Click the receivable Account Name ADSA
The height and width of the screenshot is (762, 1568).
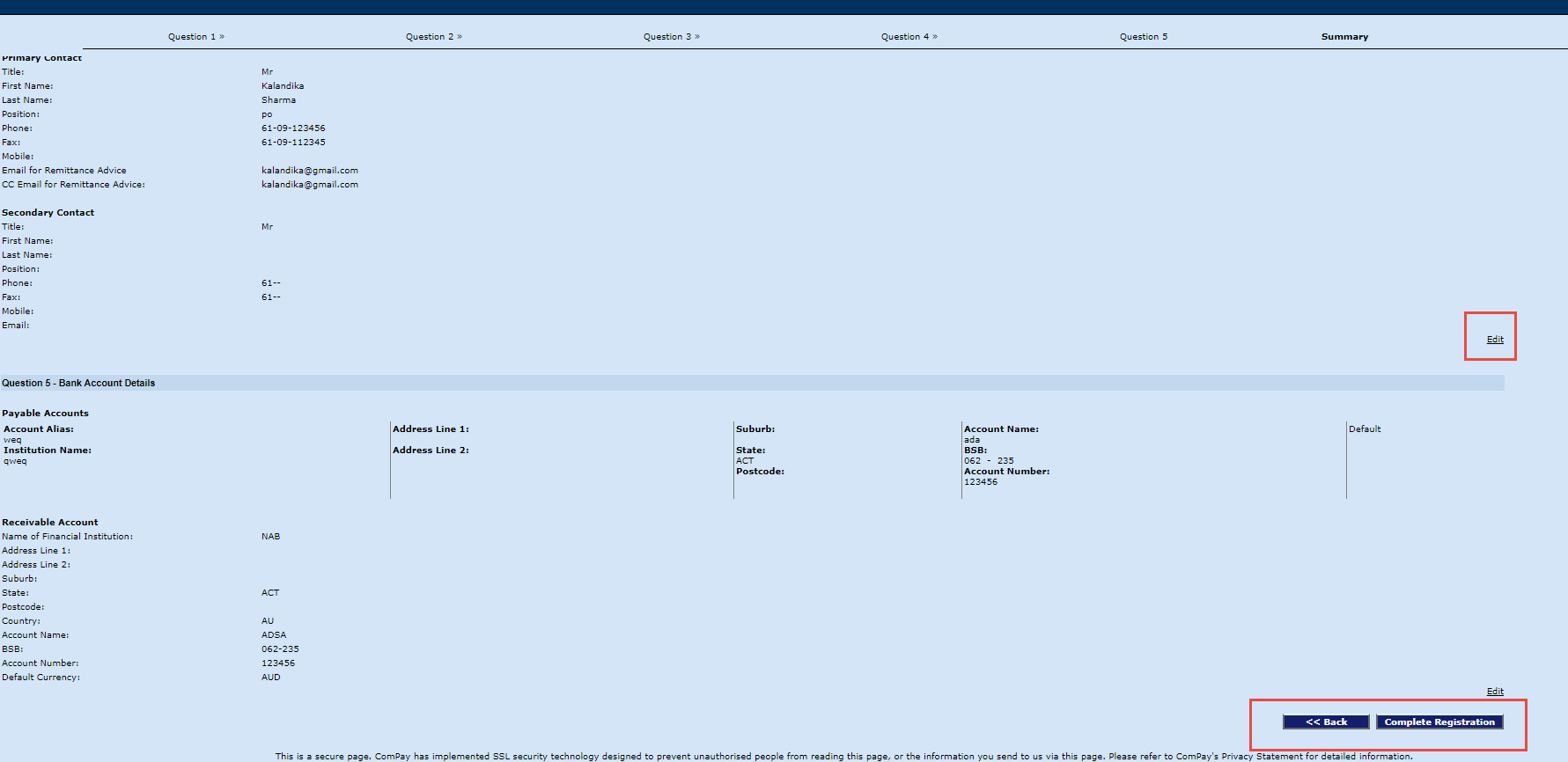pyautogui.click(x=274, y=635)
